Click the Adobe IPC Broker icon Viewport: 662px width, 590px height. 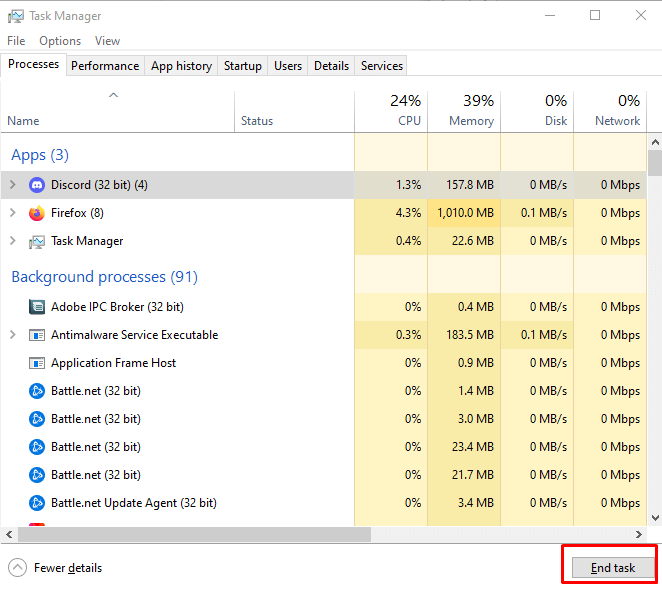point(37,307)
